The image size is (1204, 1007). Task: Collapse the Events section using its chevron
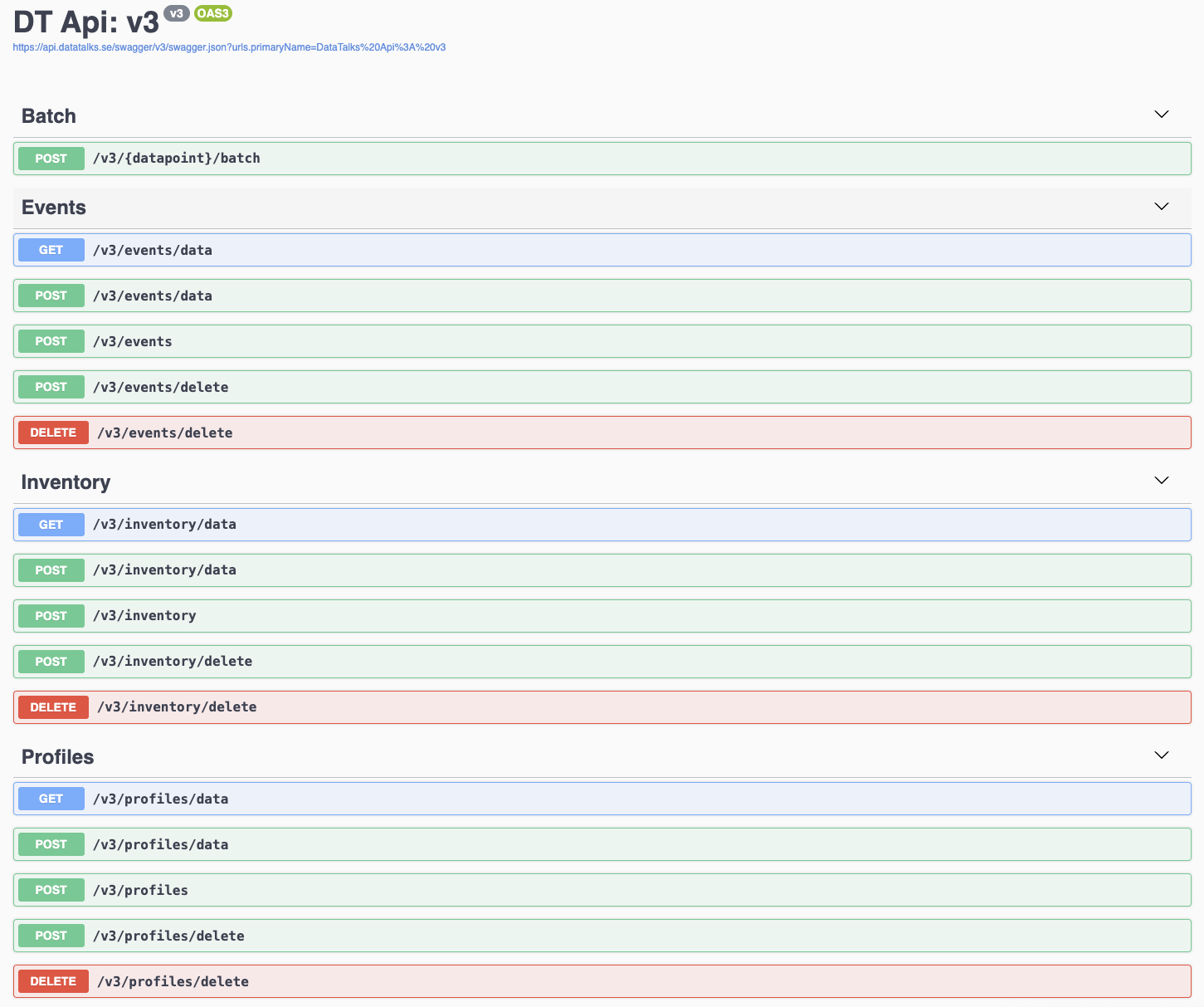pyautogui.click(x=1162, y=206)
